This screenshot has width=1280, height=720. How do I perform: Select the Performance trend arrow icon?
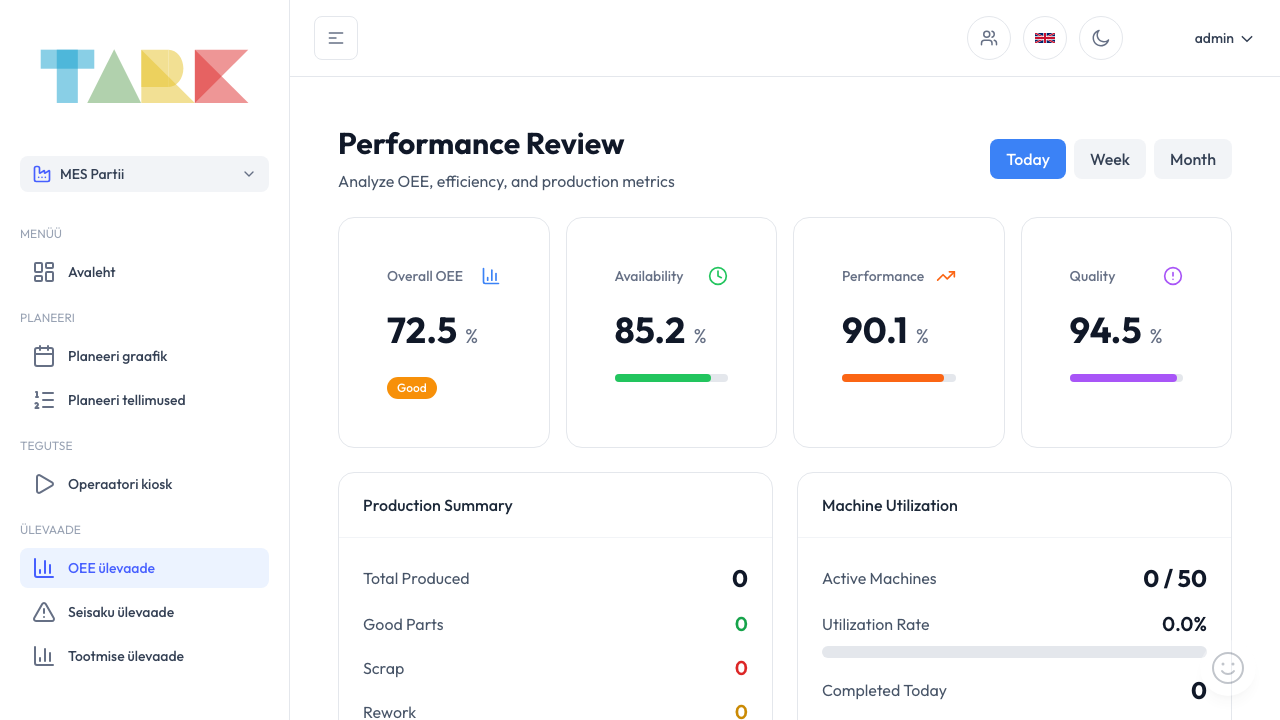click(x=946, y=276)
